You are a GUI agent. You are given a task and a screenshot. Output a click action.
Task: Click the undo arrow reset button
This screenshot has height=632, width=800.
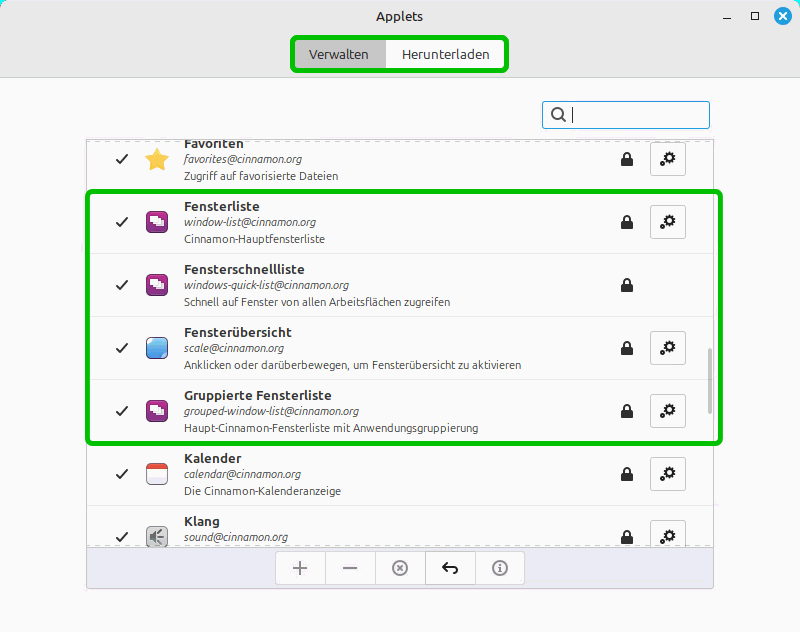450,568
